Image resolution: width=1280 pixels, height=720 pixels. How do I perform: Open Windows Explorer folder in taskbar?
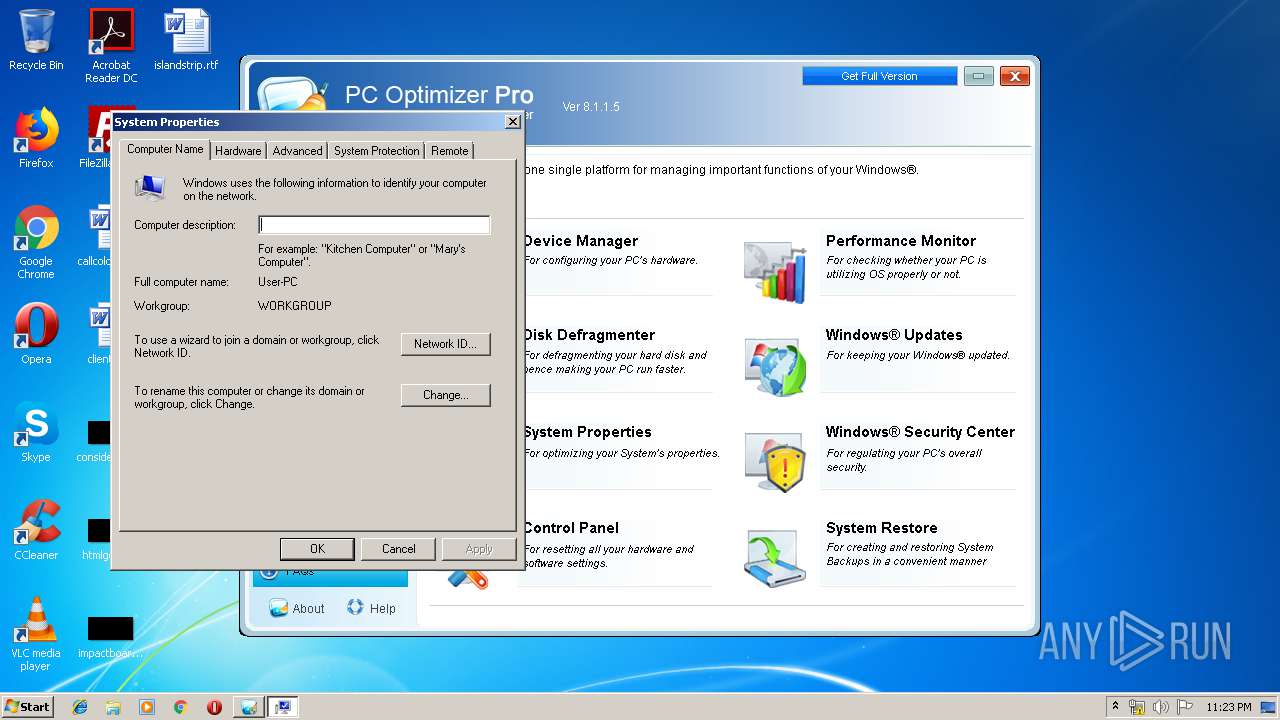click(113, 707)
